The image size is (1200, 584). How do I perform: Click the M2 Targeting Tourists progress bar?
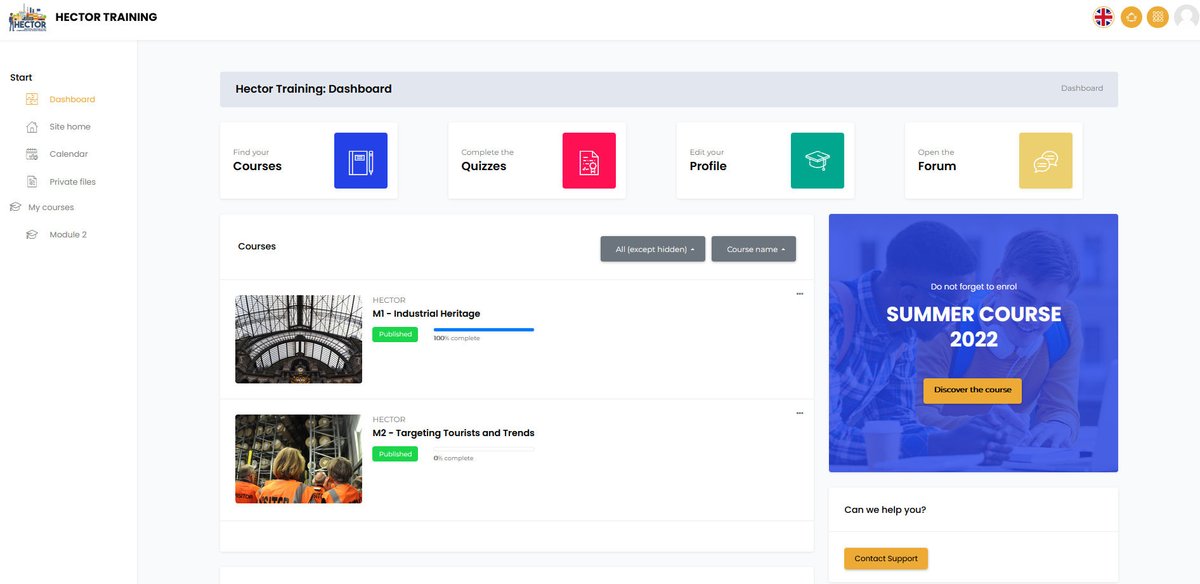[x=484, y=449]
